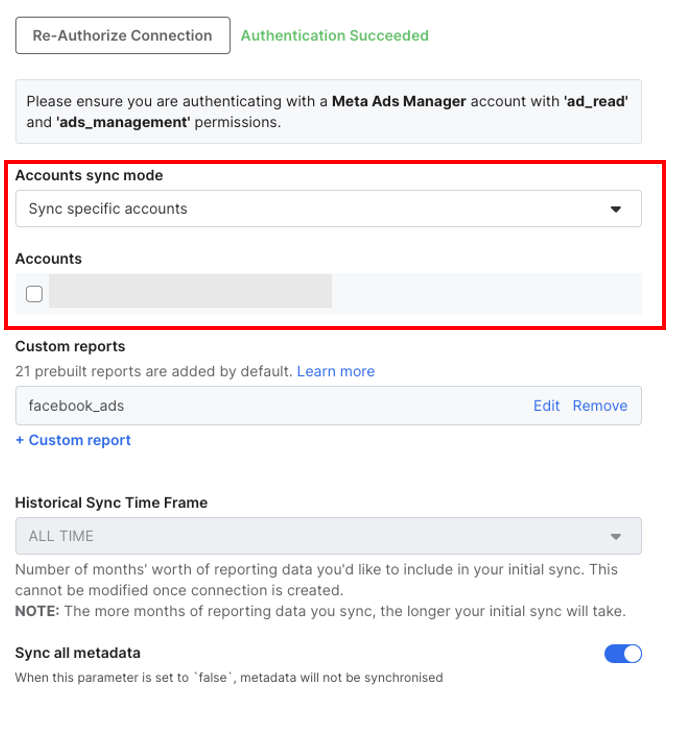This screenshot has height=734, width=674.
Task: Click the Custom reports heading
Action: click(x=70, y=346)
